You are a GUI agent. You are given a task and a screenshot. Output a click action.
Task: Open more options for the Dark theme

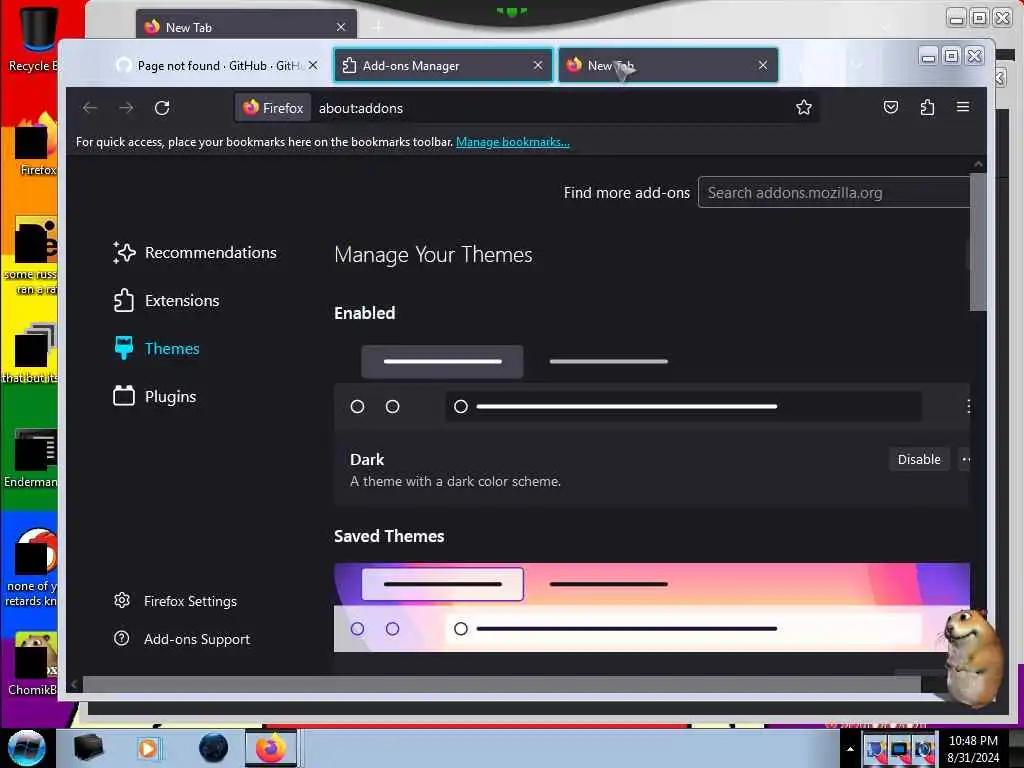point(965,460)
